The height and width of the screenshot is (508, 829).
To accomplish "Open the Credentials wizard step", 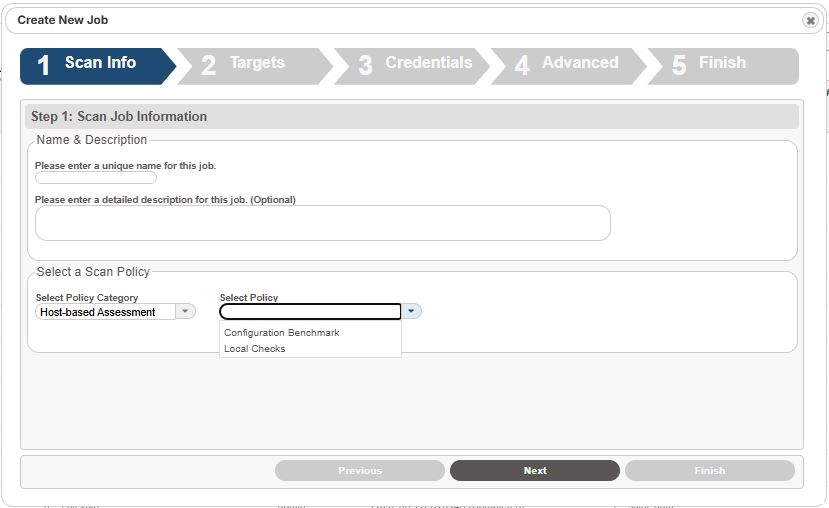I will tap(412, 66).
